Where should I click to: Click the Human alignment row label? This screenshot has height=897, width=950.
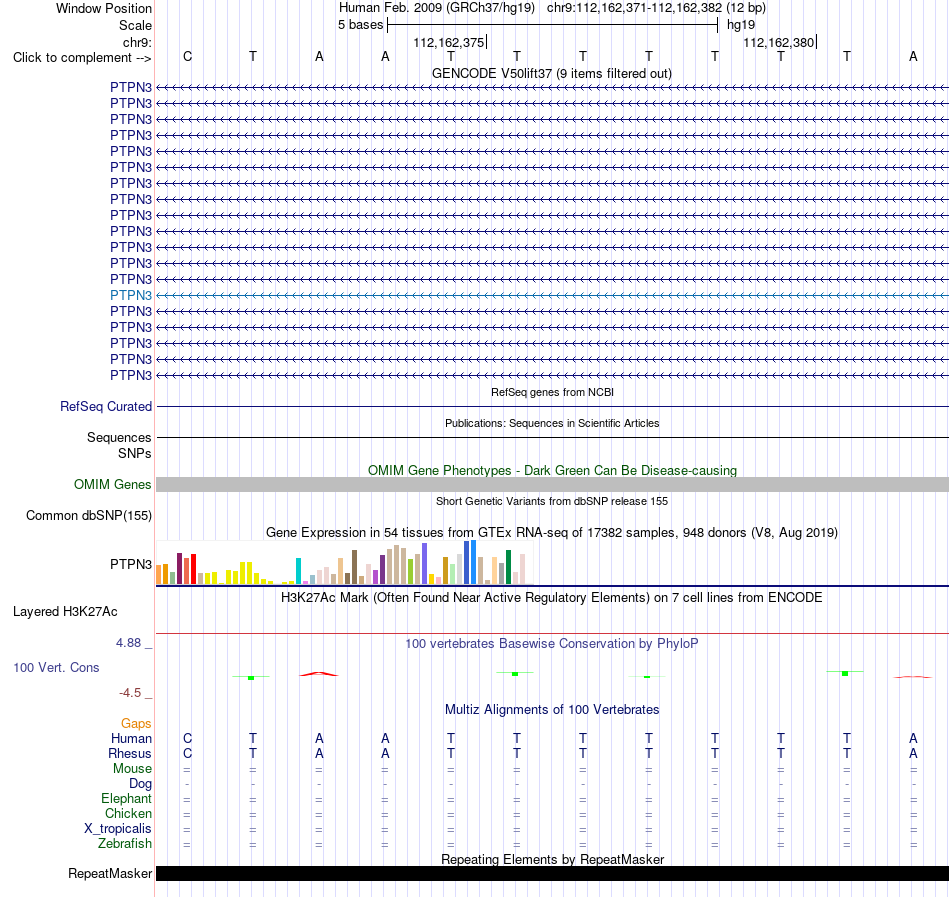[131, 739]
